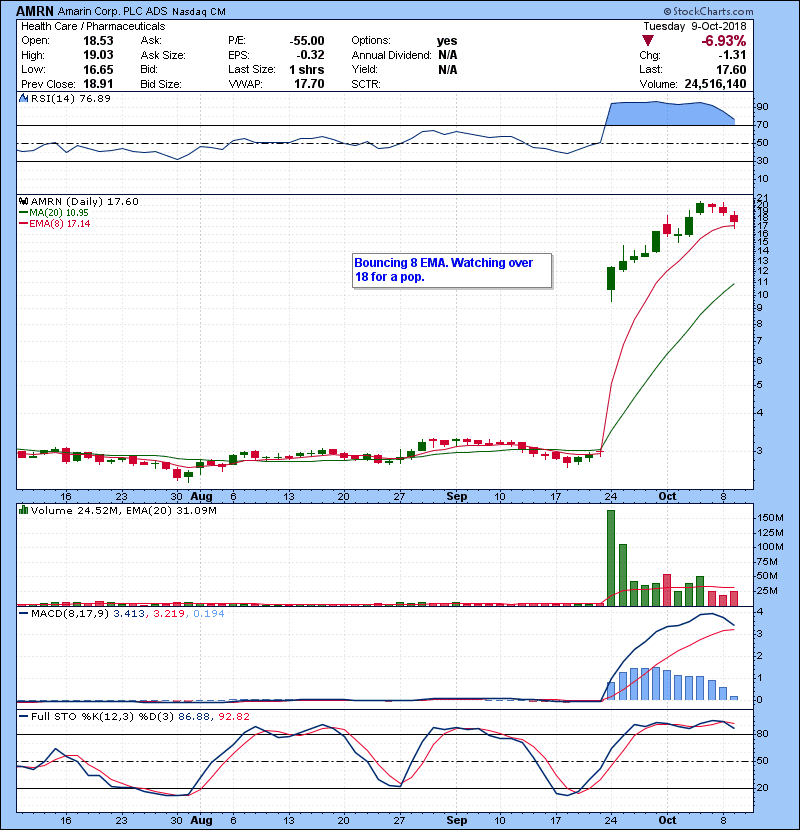Screen dimensions: 800x830
Task: Click the N/A value beside Yield
Action: pos(447,69)
